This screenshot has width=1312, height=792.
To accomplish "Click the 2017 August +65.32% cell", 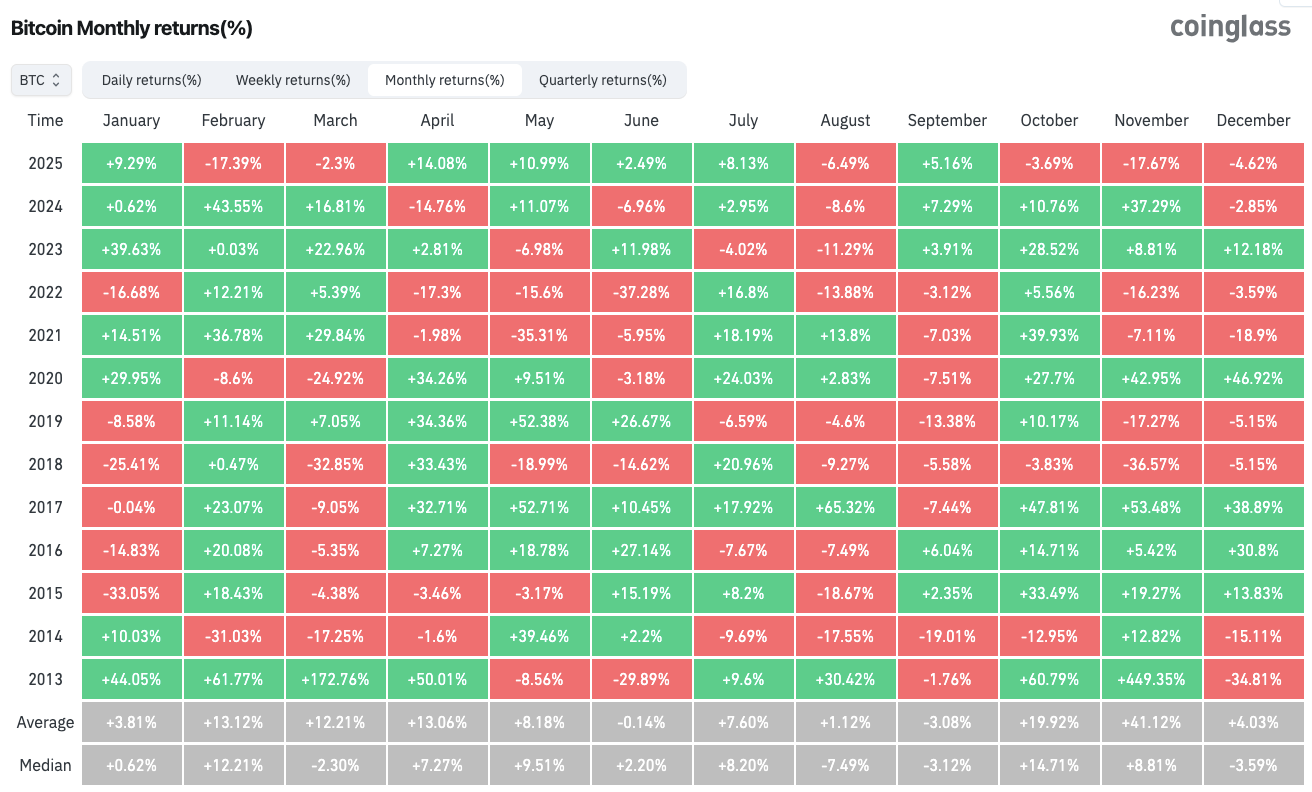I will (x=845, y=507).
